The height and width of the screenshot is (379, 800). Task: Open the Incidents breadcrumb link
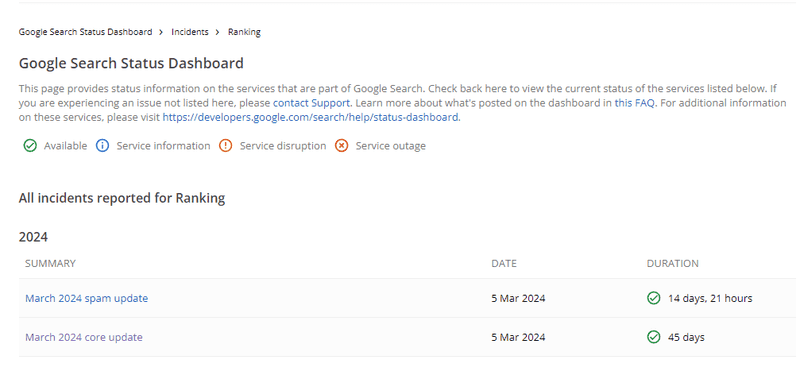(x=190, y=32)
